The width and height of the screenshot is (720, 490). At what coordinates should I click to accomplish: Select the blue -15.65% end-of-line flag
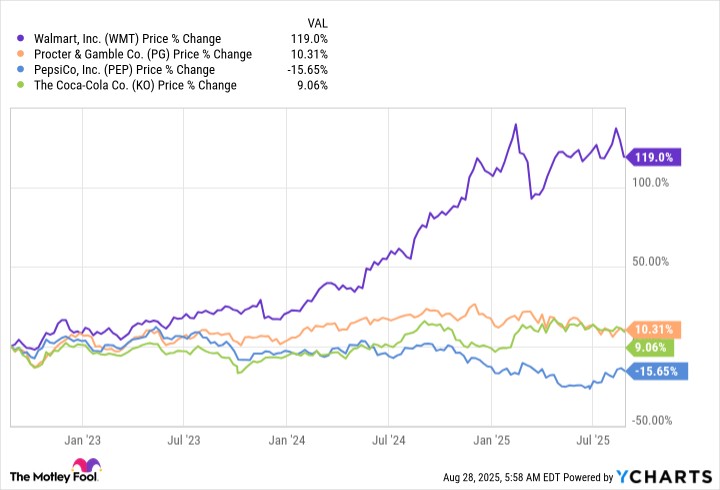657,372
